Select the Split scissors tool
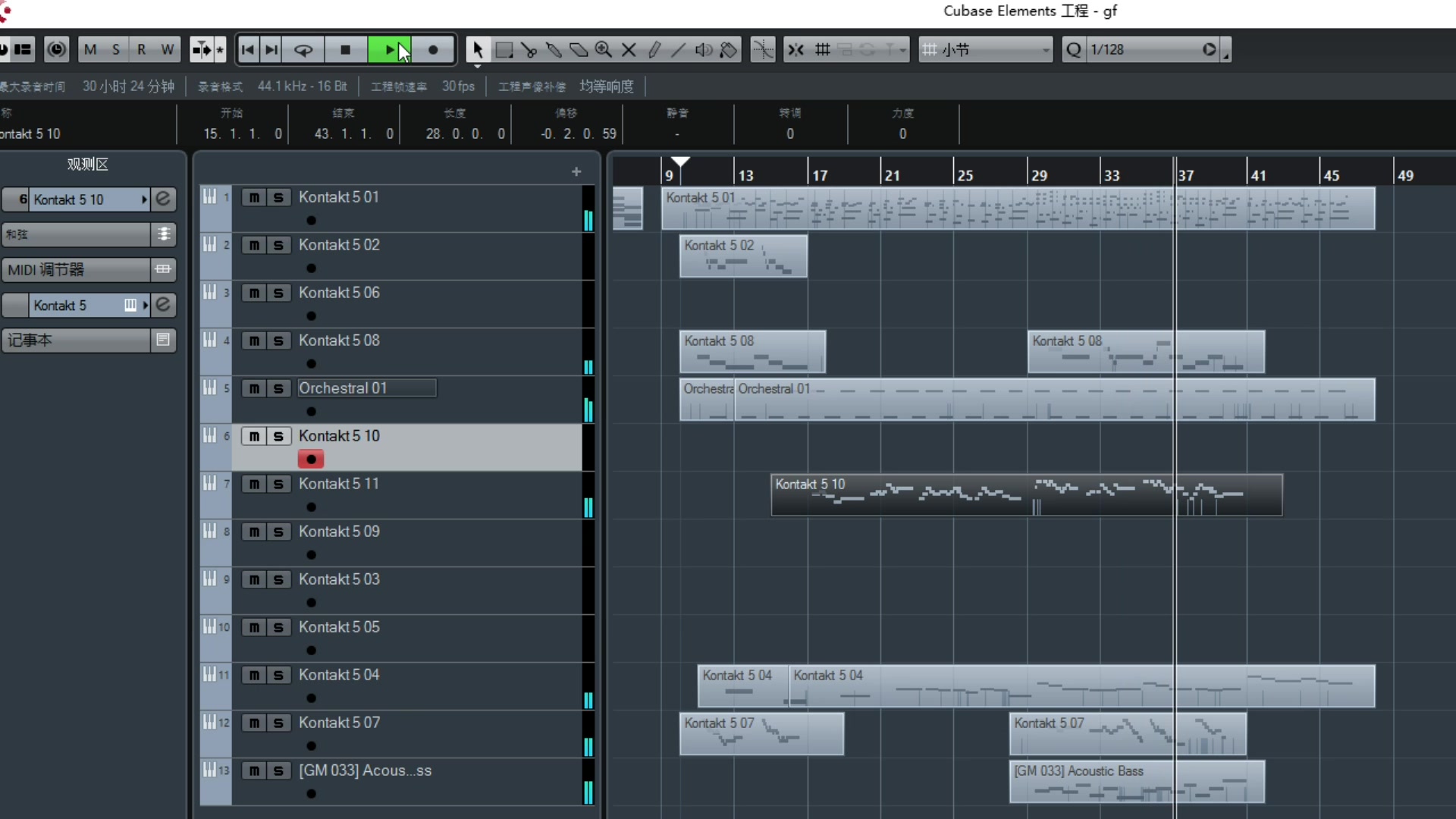Screen dimensions: 1456x819 529,50
